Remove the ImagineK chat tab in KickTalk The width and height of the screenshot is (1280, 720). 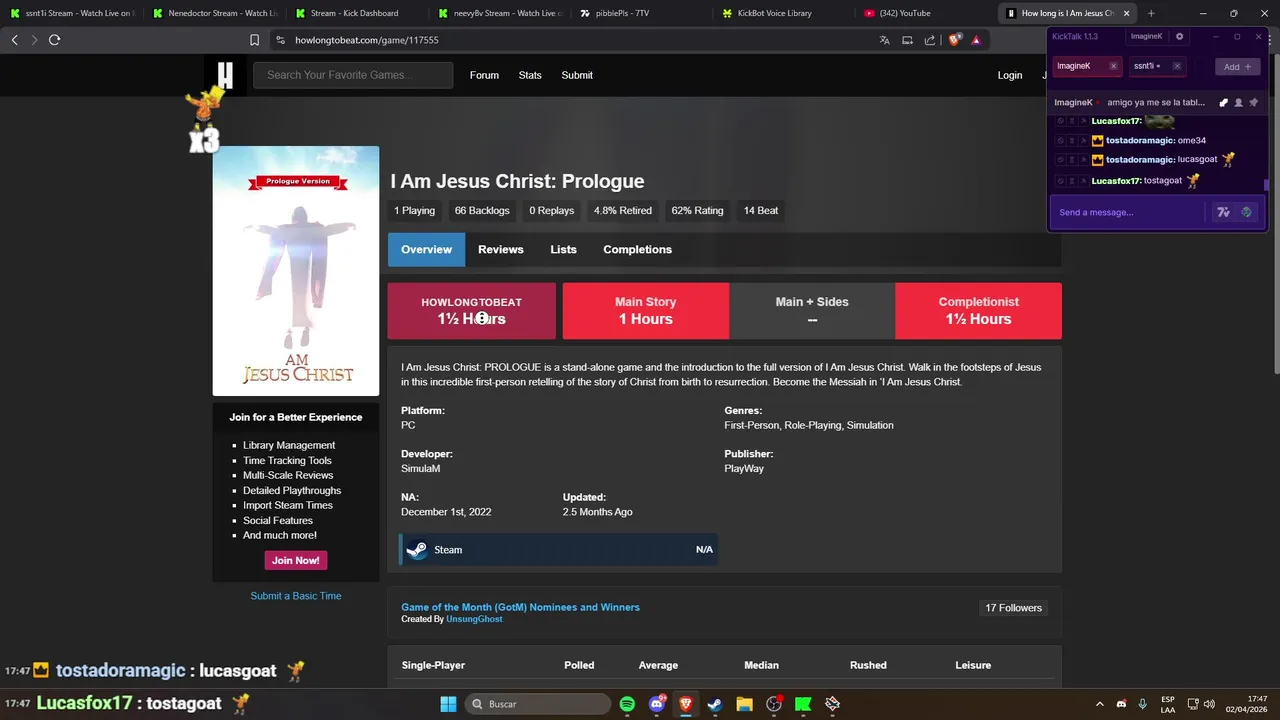point(1113,66)
